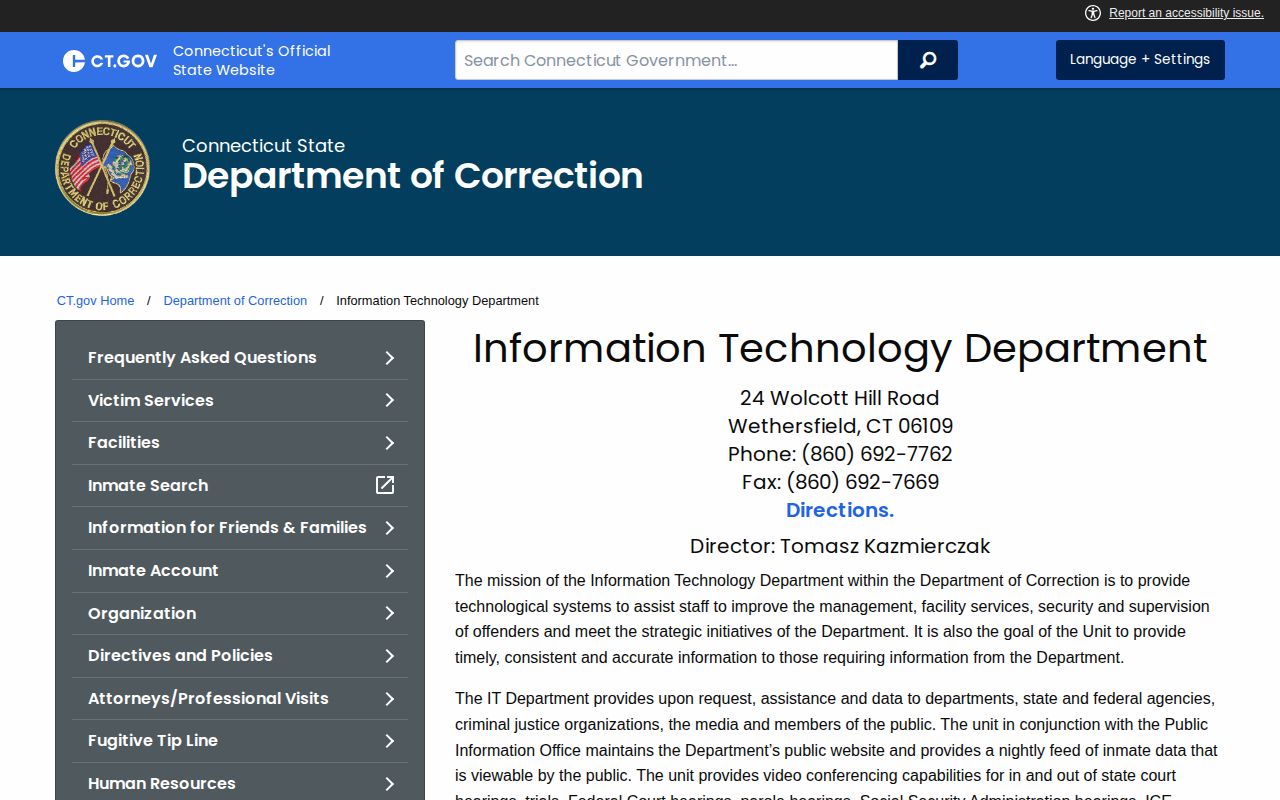Click the Connecticut's Official State Website text
This screenshot has width=1280, height=800.
[x=252, y=60]
